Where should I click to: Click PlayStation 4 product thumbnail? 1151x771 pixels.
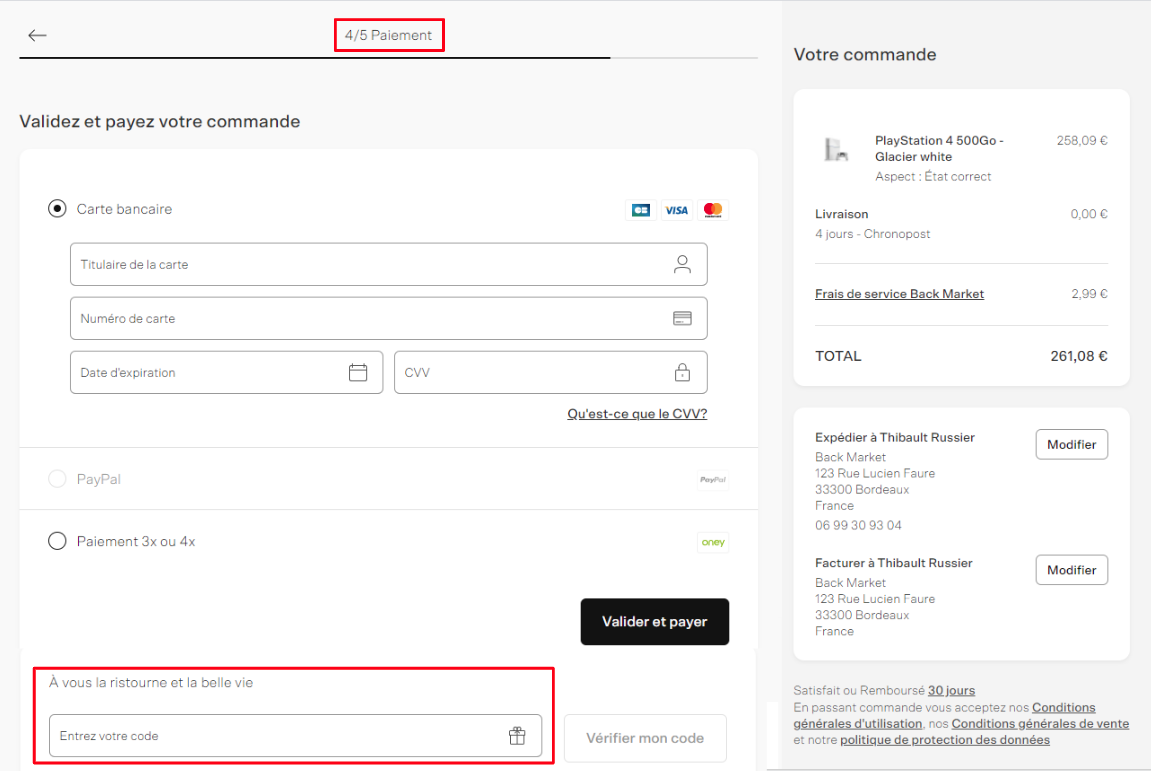click(x=835, y=149)
